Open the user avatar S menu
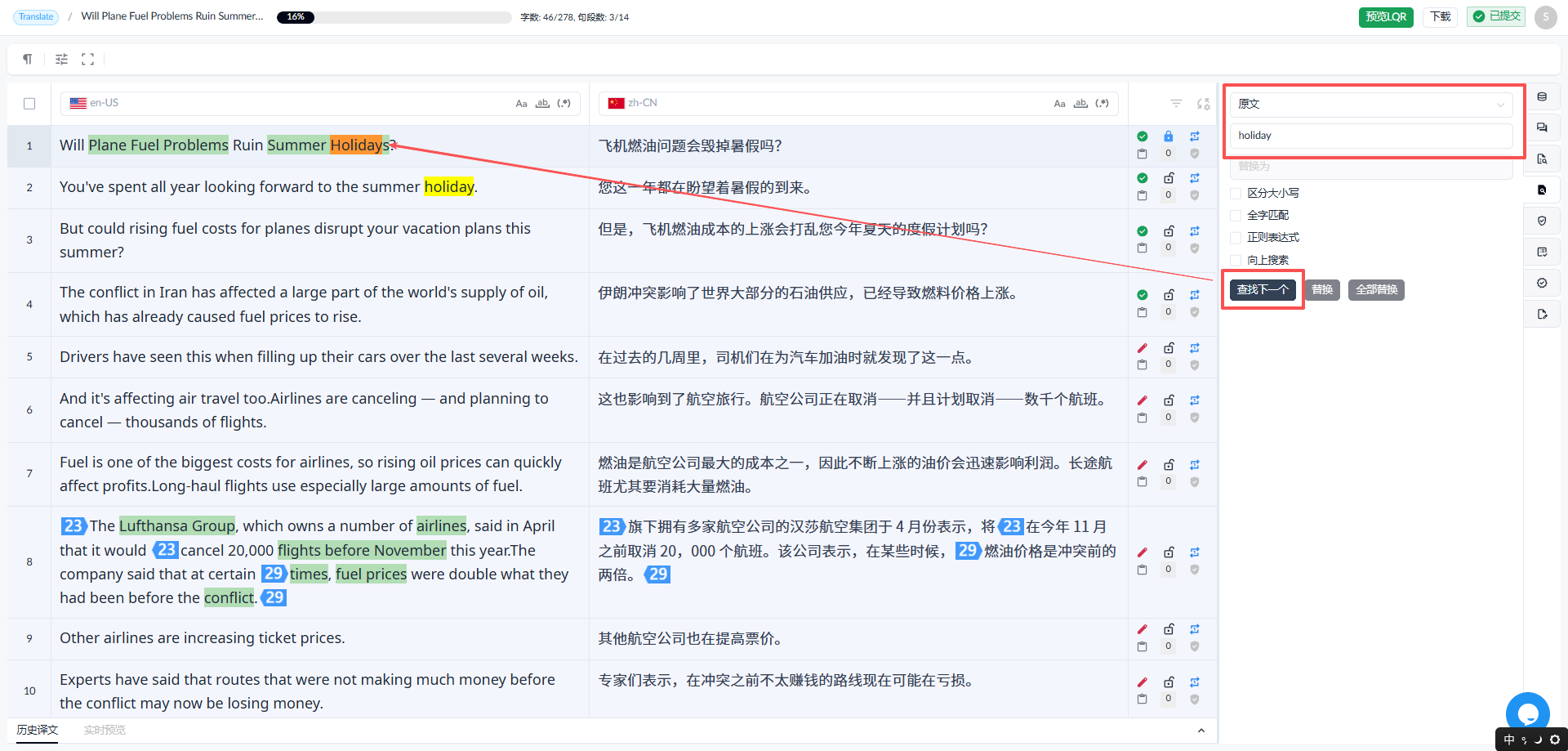 [1545, 17]
